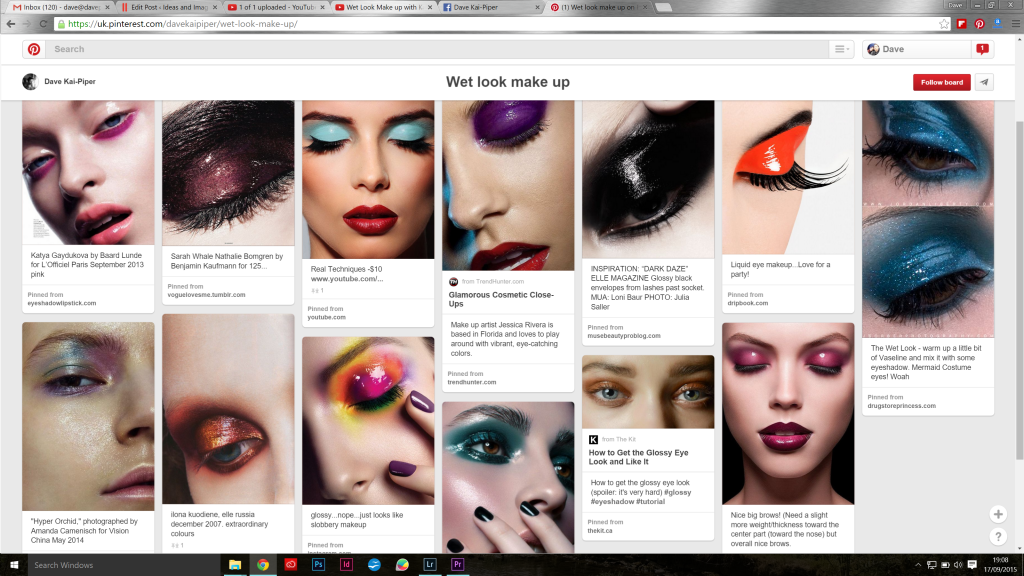
Task: Click the Follow board button
Action: tap(942, 82)
